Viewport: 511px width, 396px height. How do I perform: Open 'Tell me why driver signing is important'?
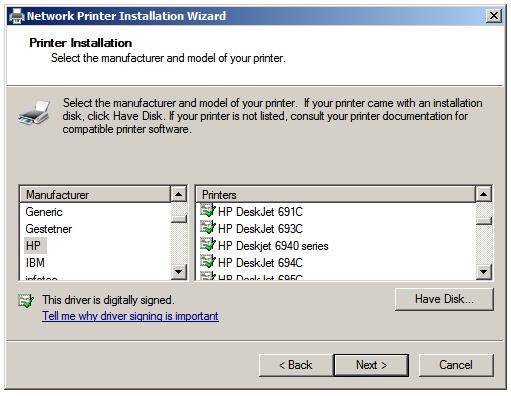[130, 316]
